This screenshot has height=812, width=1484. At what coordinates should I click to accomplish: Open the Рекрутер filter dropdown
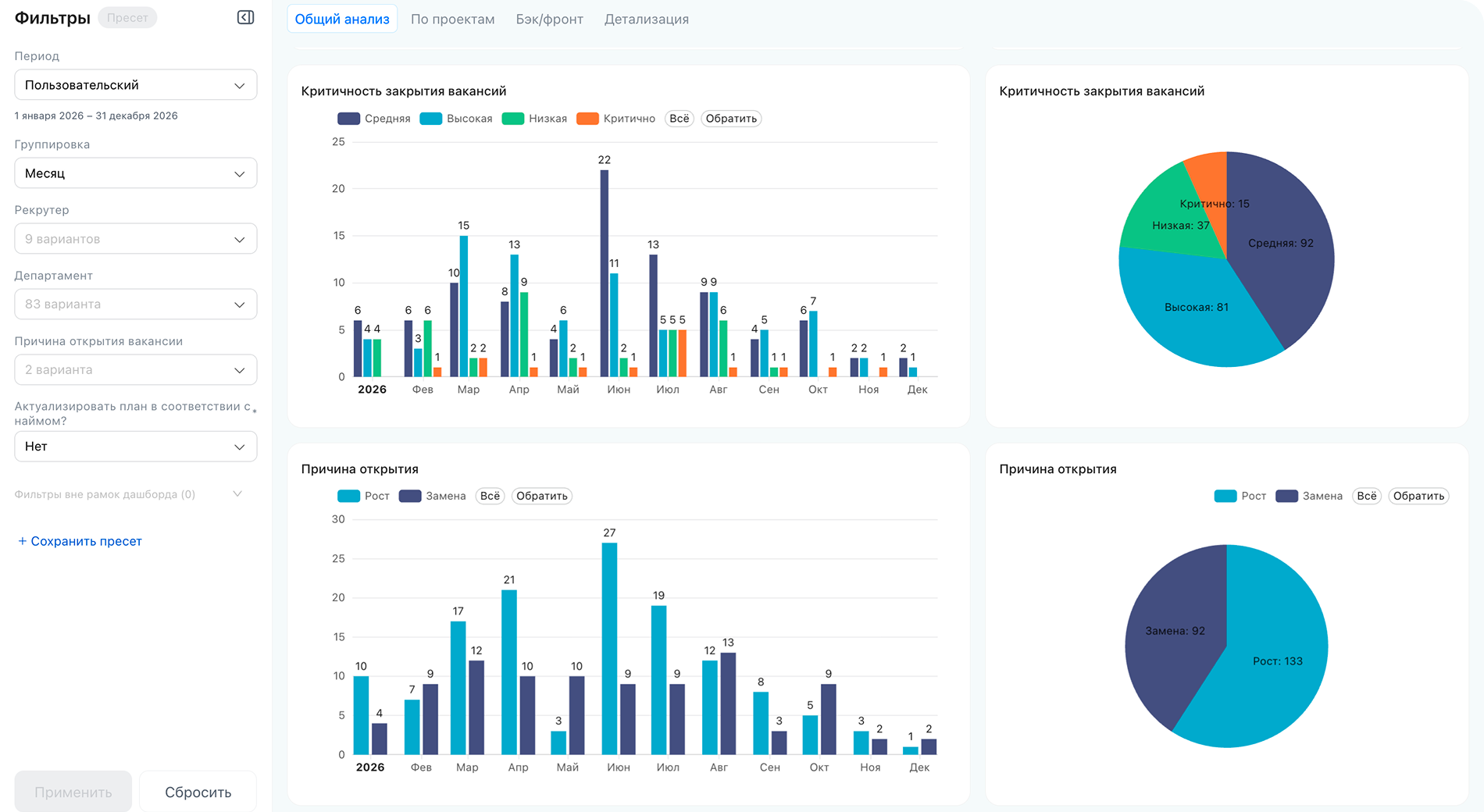coord(136,239)
